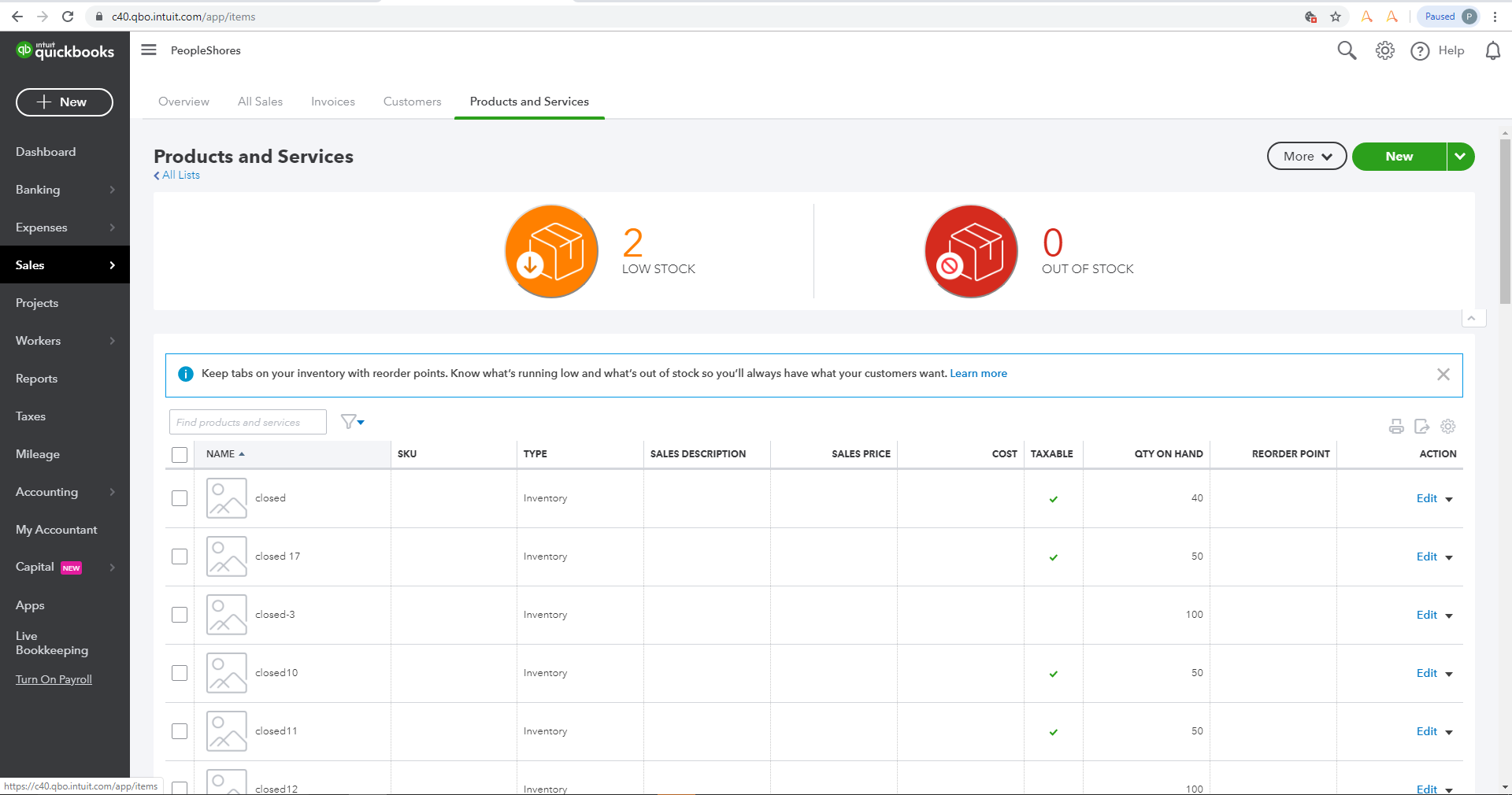Click the export list icon

click(x=1421, y=427)
